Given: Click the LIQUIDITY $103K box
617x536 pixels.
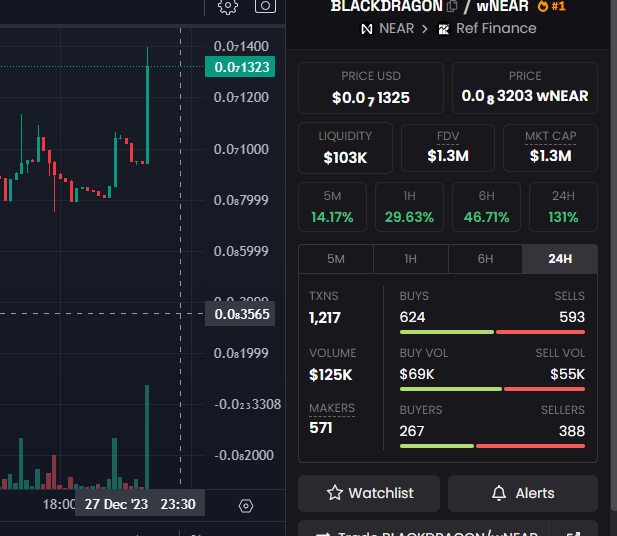Looking at the screenshot, I should (x=345, y=148).
